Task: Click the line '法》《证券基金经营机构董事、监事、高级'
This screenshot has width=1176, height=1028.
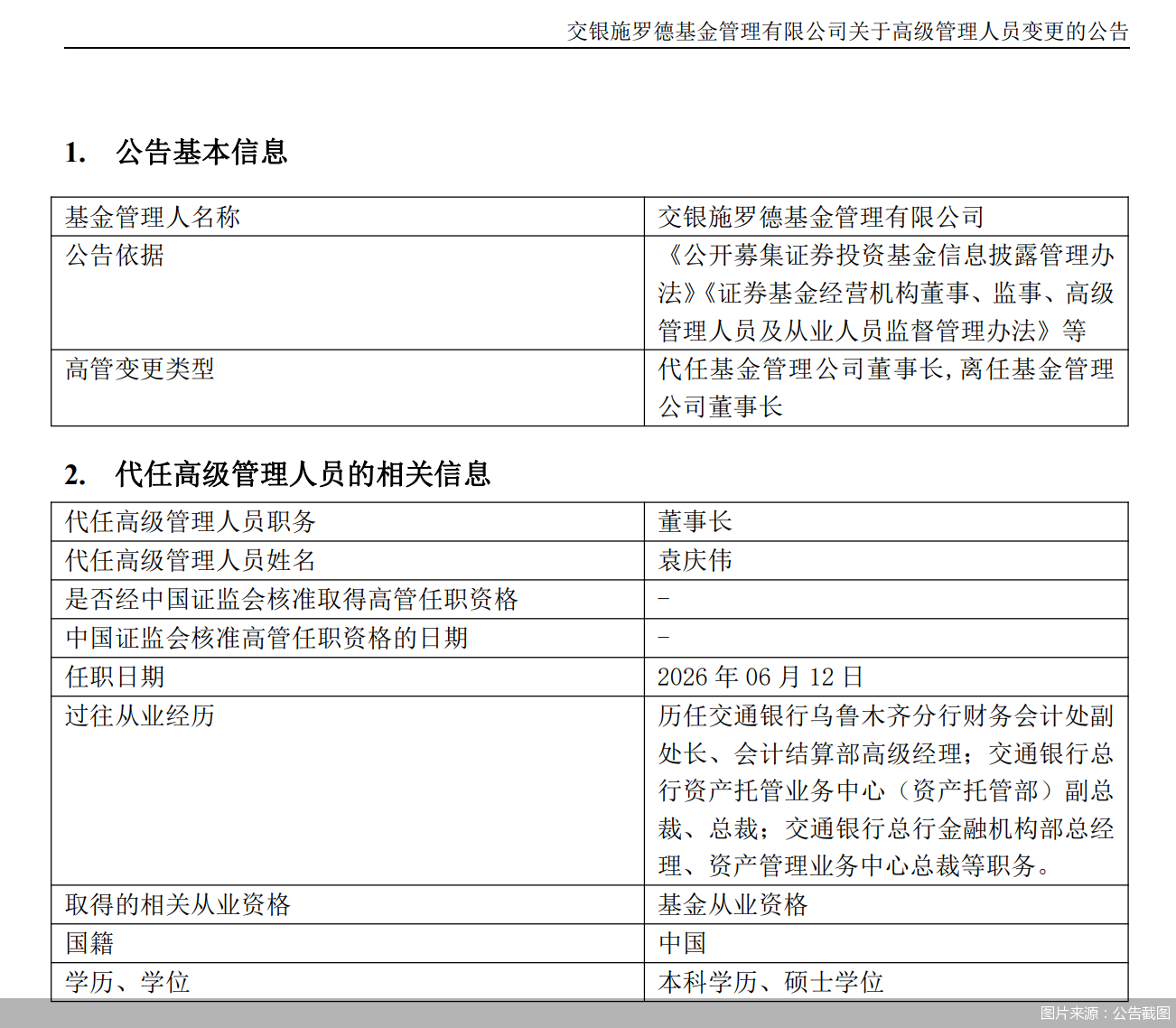Action: (886, 293)
